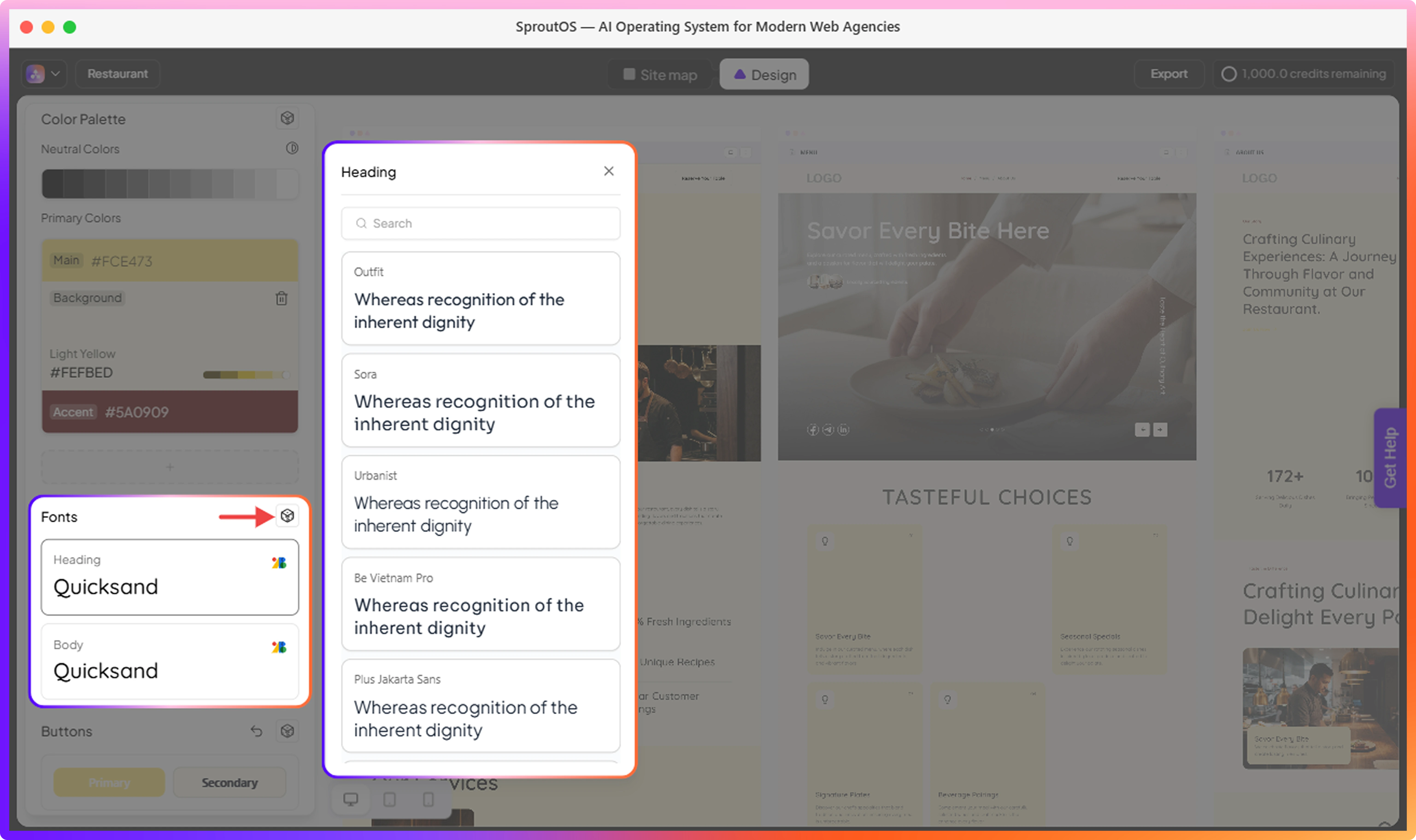Click the Neutral Colors gradient strip
The height and width of the screenshot is (840, 1416).
(170, 184)
